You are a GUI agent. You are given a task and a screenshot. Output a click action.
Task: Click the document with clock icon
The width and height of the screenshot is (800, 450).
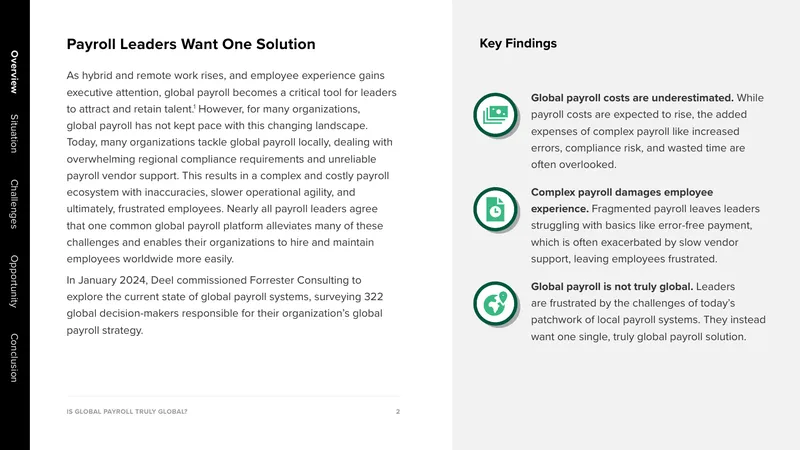pos(495,209)
